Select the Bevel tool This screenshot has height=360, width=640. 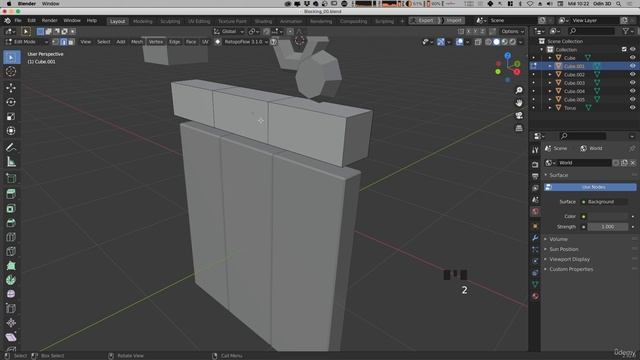click(x=11, y=223)
